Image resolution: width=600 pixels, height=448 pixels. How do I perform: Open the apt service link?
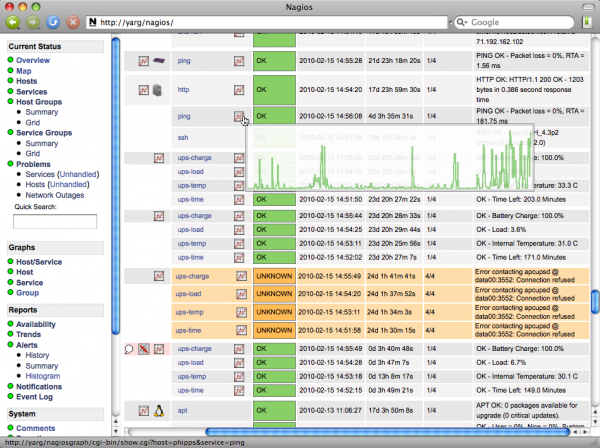[182, 409]
